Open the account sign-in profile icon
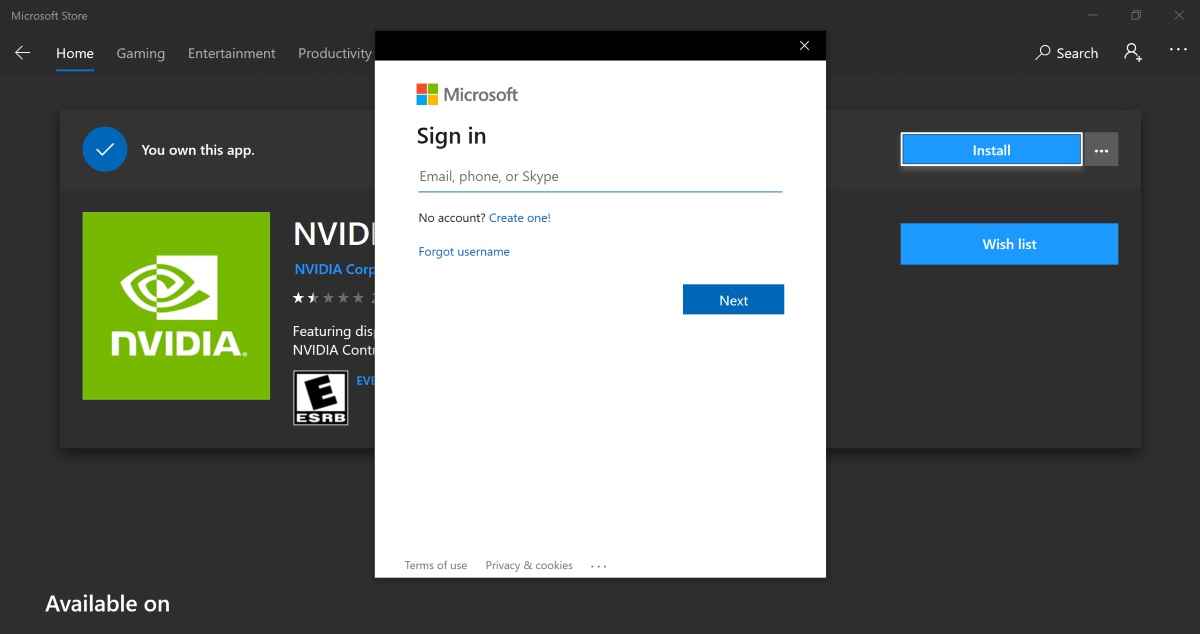 (1132, 53)
